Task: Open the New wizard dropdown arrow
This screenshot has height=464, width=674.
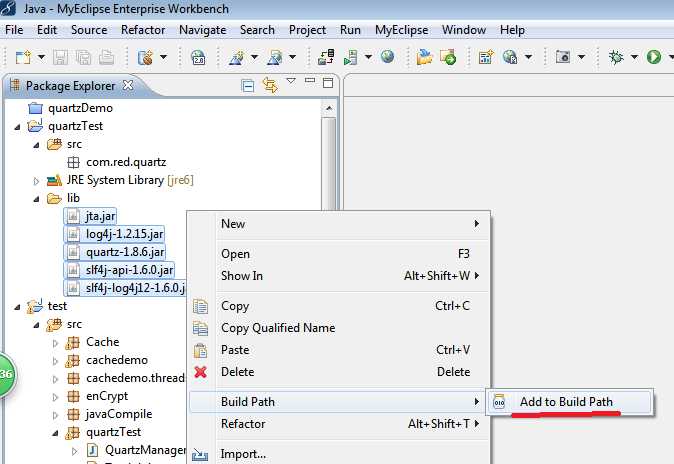Action: (x=41, y=57)
